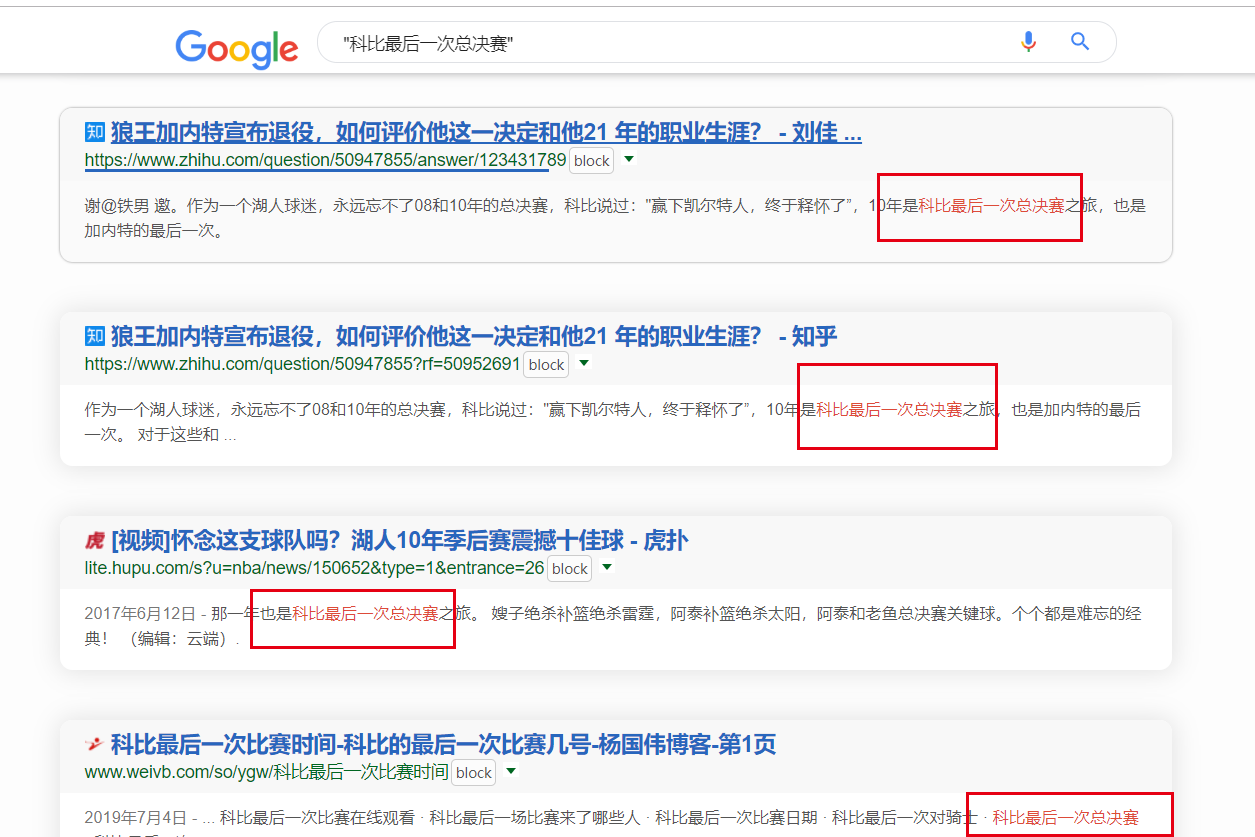Click Hupu favicon of 虎扑 result
This screenshot has width=1255, height=837.
coord(95,541)
